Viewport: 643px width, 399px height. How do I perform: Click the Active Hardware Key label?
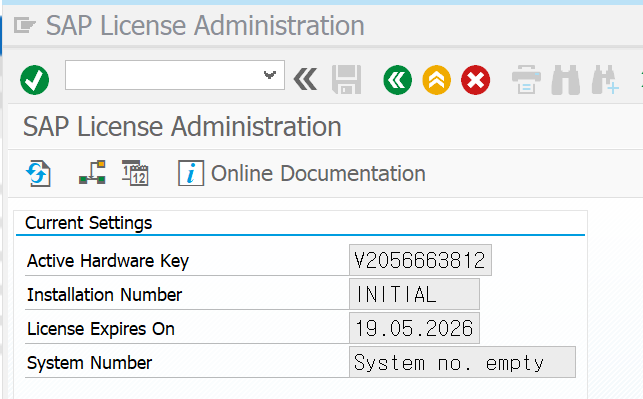pos(108,261)
